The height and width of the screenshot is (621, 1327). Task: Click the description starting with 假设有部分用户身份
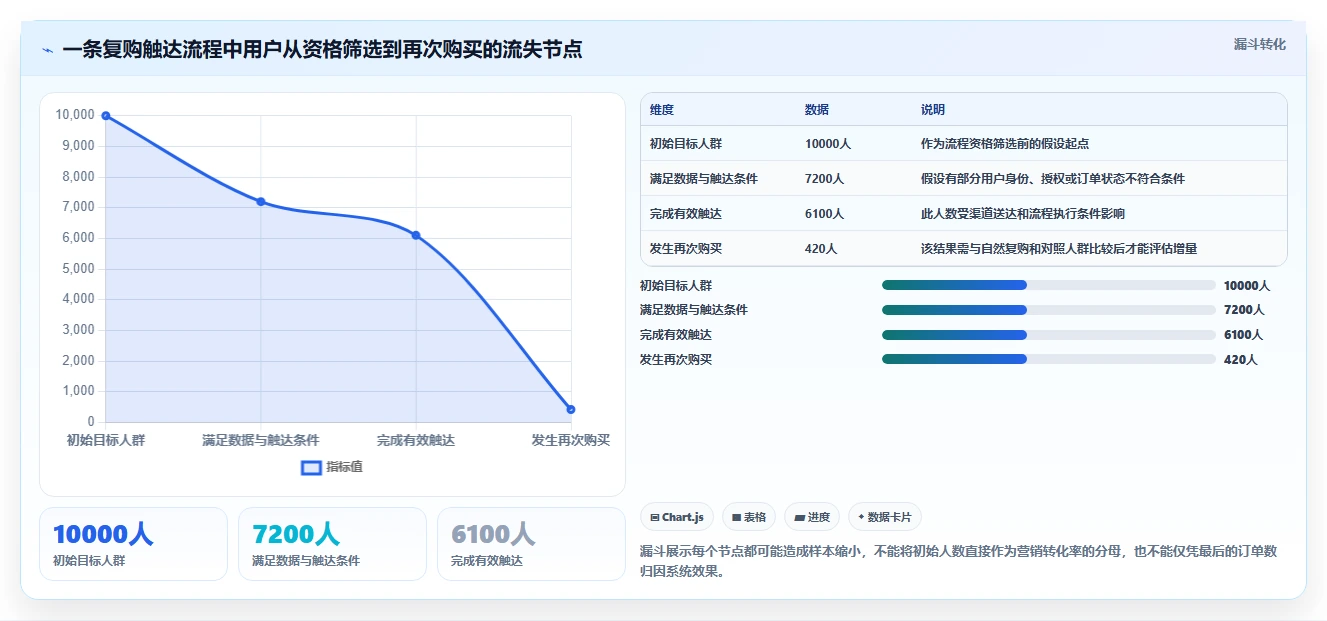[1052, 179]
